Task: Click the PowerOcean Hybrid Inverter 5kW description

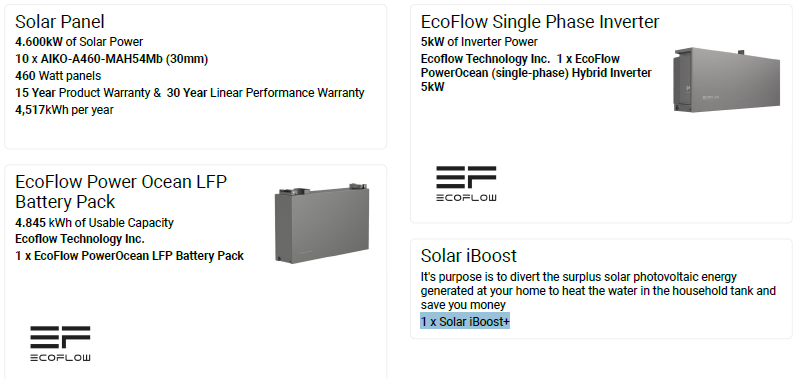Action: (536, 73)
